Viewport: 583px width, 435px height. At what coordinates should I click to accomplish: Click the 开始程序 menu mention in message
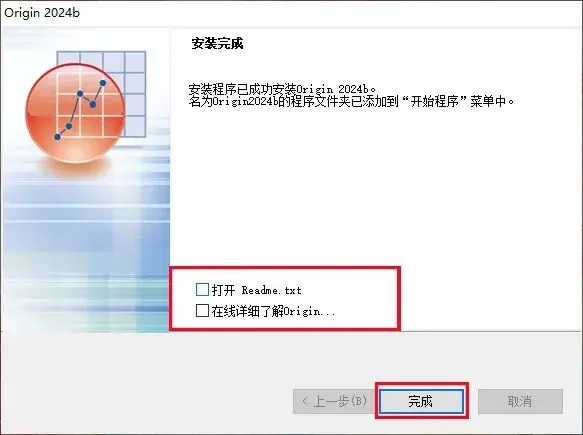[x=435, y=101]
